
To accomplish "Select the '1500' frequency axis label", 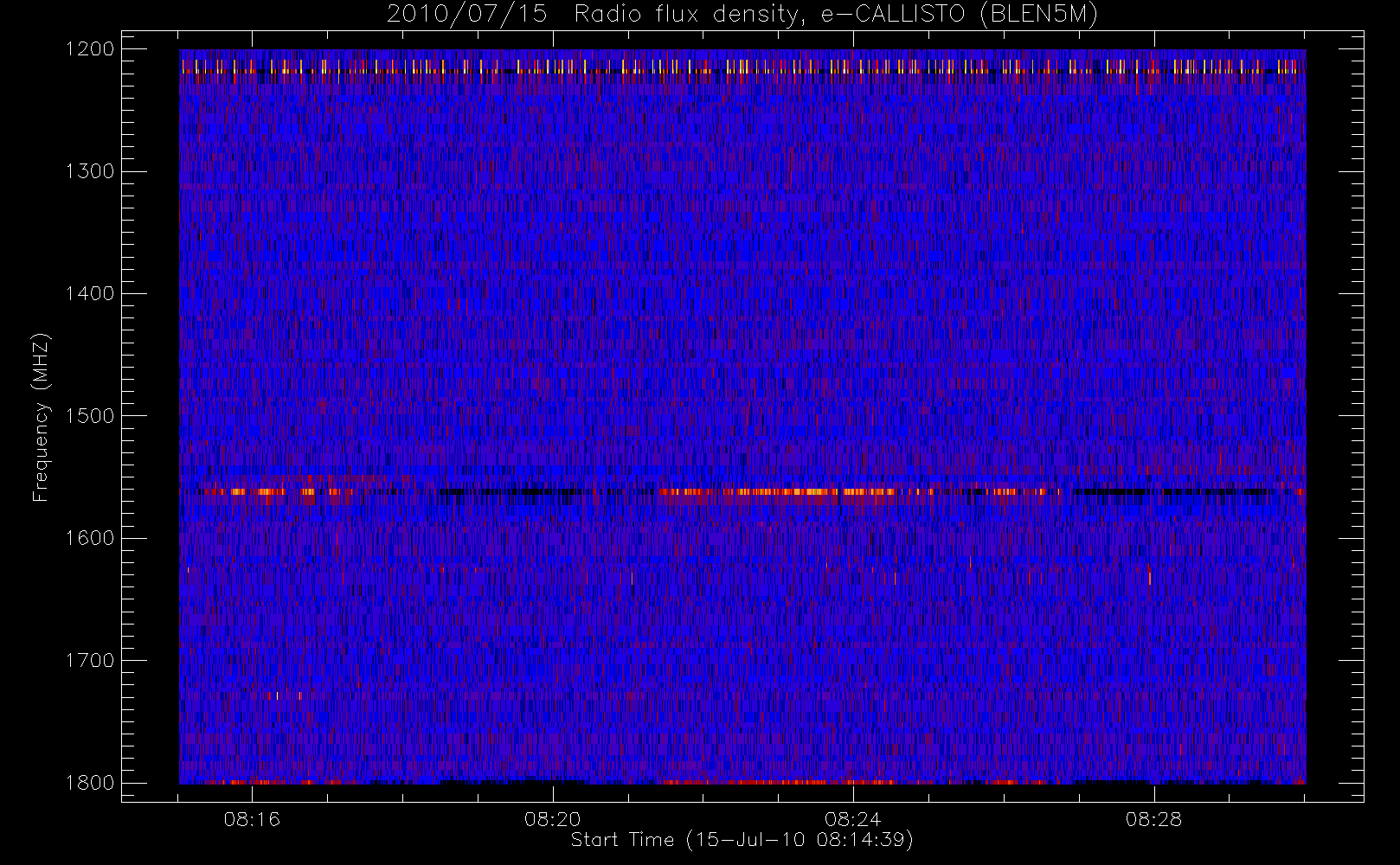I will click(x=90, y=416).
